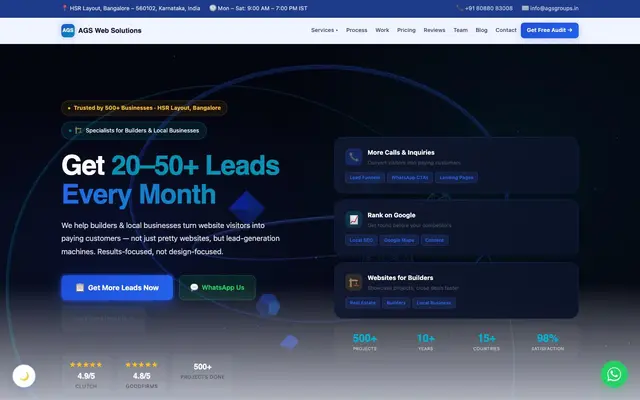Select the Builders tag
This screenshot has height=400, width=640.
point(396,303)
